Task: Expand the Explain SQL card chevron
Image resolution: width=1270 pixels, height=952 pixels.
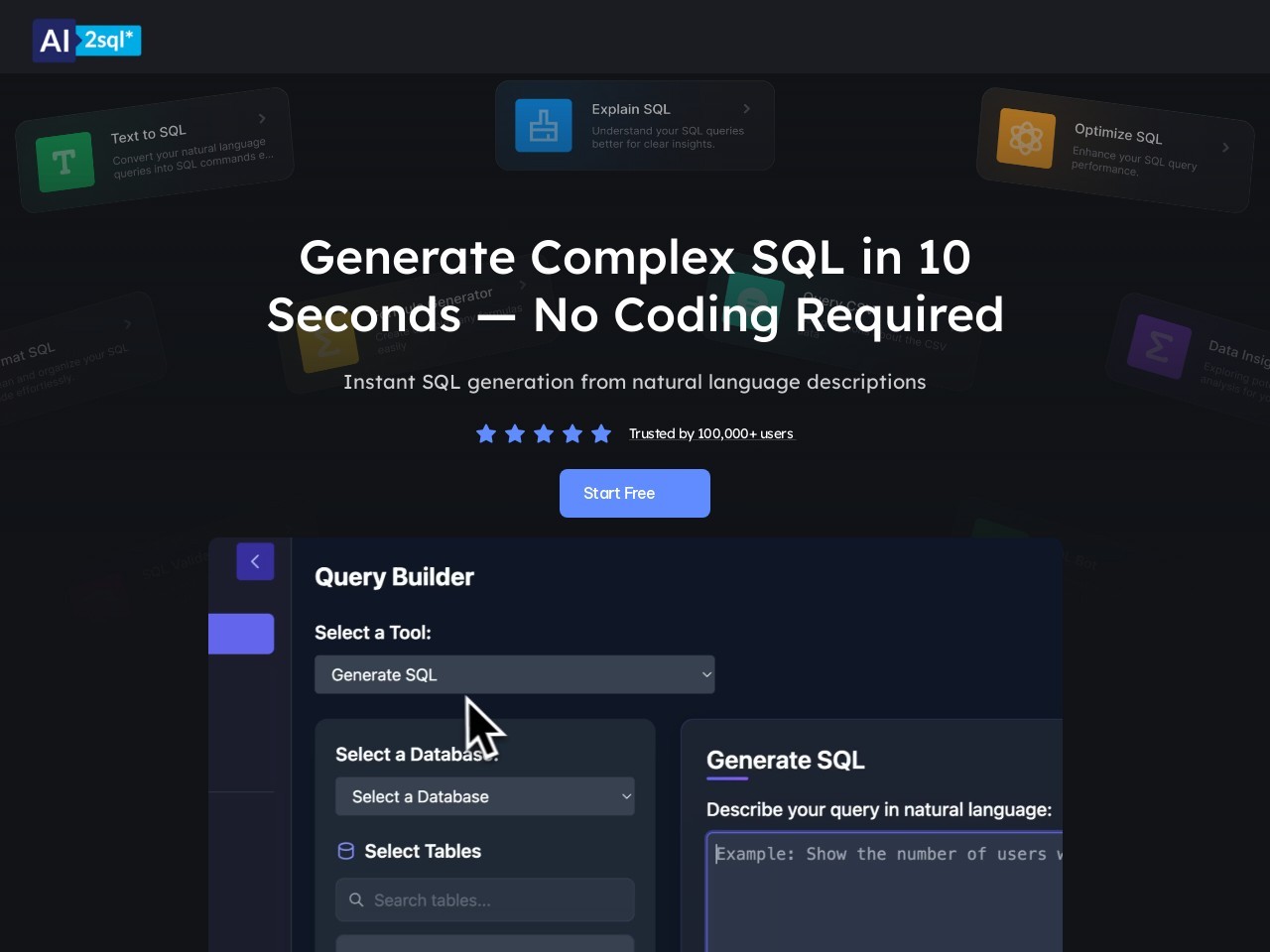Action: tap(747, 109)
